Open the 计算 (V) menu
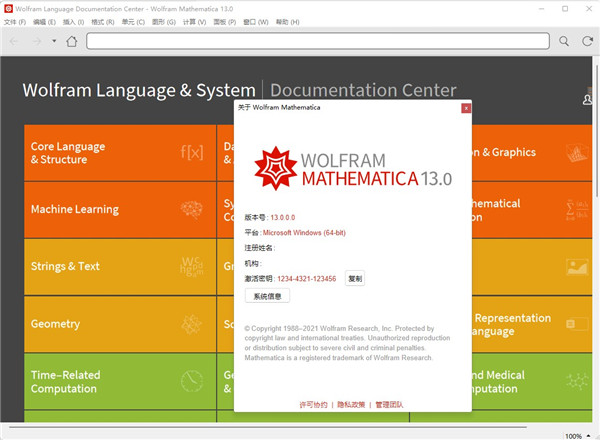The width and height of the screenshot is (600, 440). (x=195, y=21)
